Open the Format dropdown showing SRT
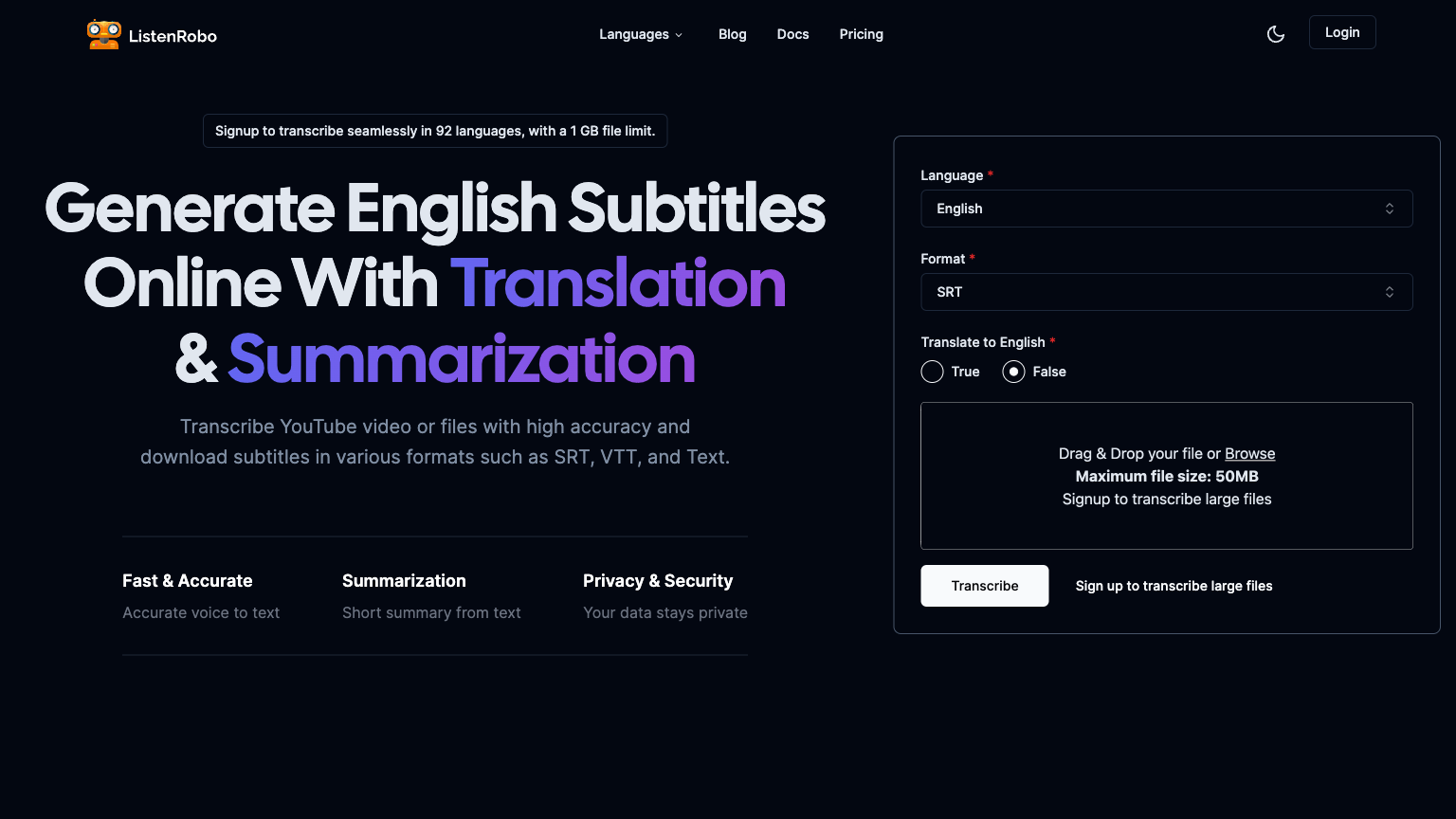 1165,292
